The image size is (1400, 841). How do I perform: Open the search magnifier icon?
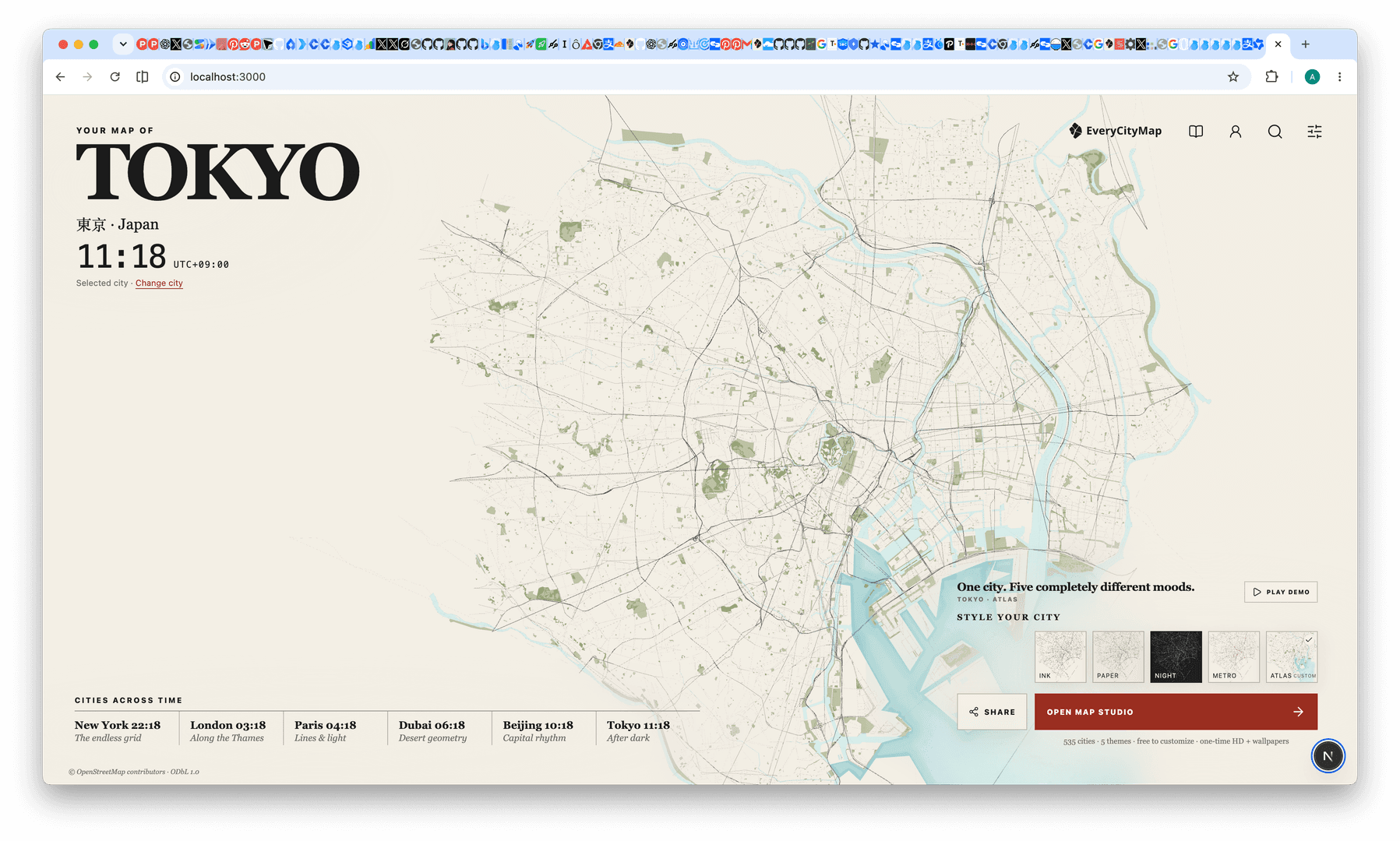click(1275, 132)
